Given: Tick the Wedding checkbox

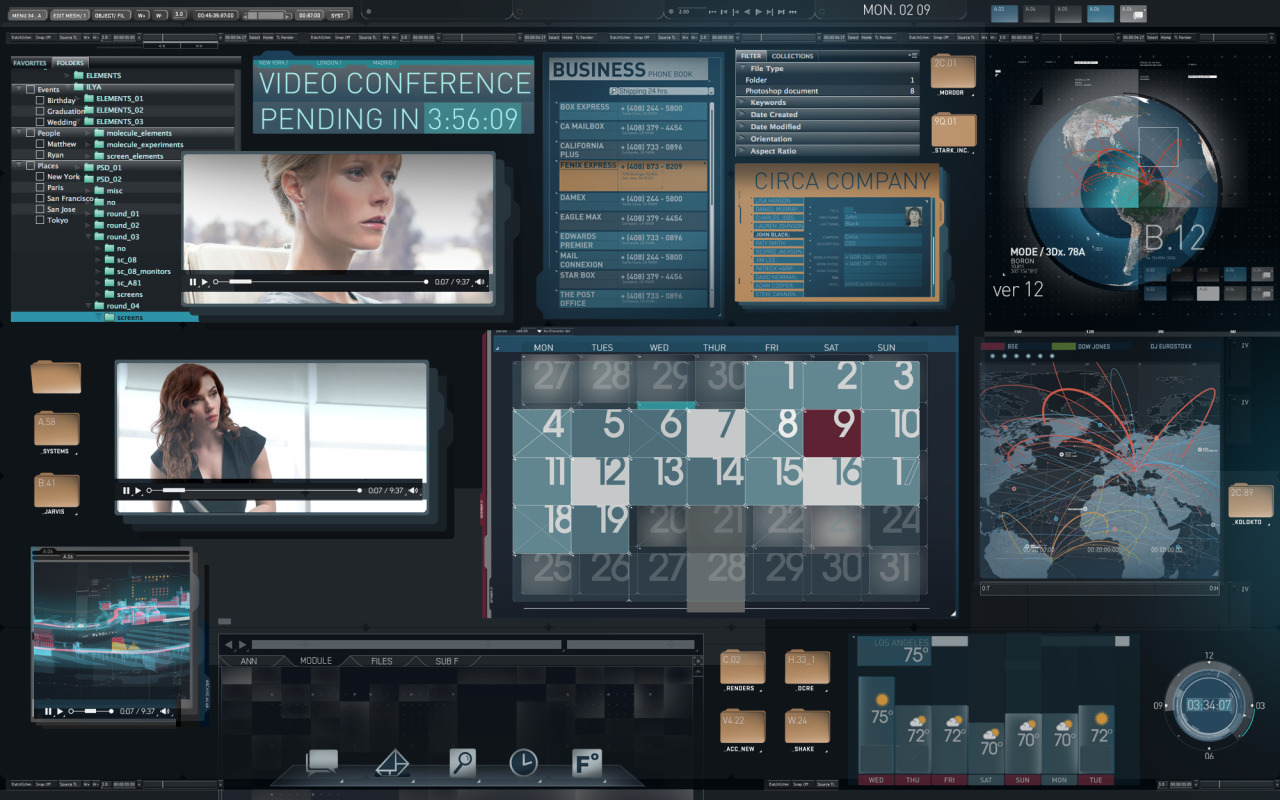Looking at the screenshot, I should (40, 122).
